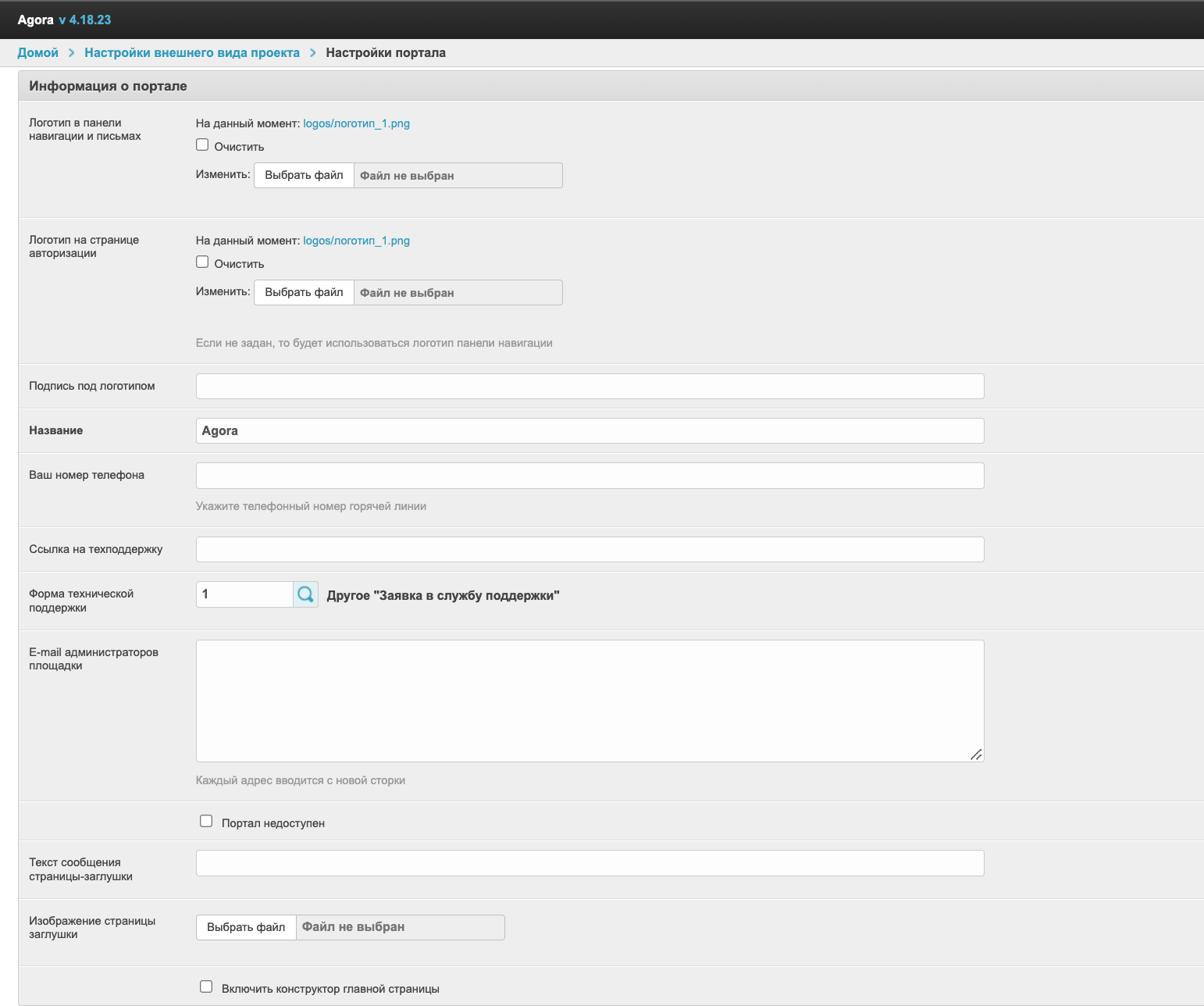
Task: Click the Подпись под логотипом field
Action: point(590,386)
